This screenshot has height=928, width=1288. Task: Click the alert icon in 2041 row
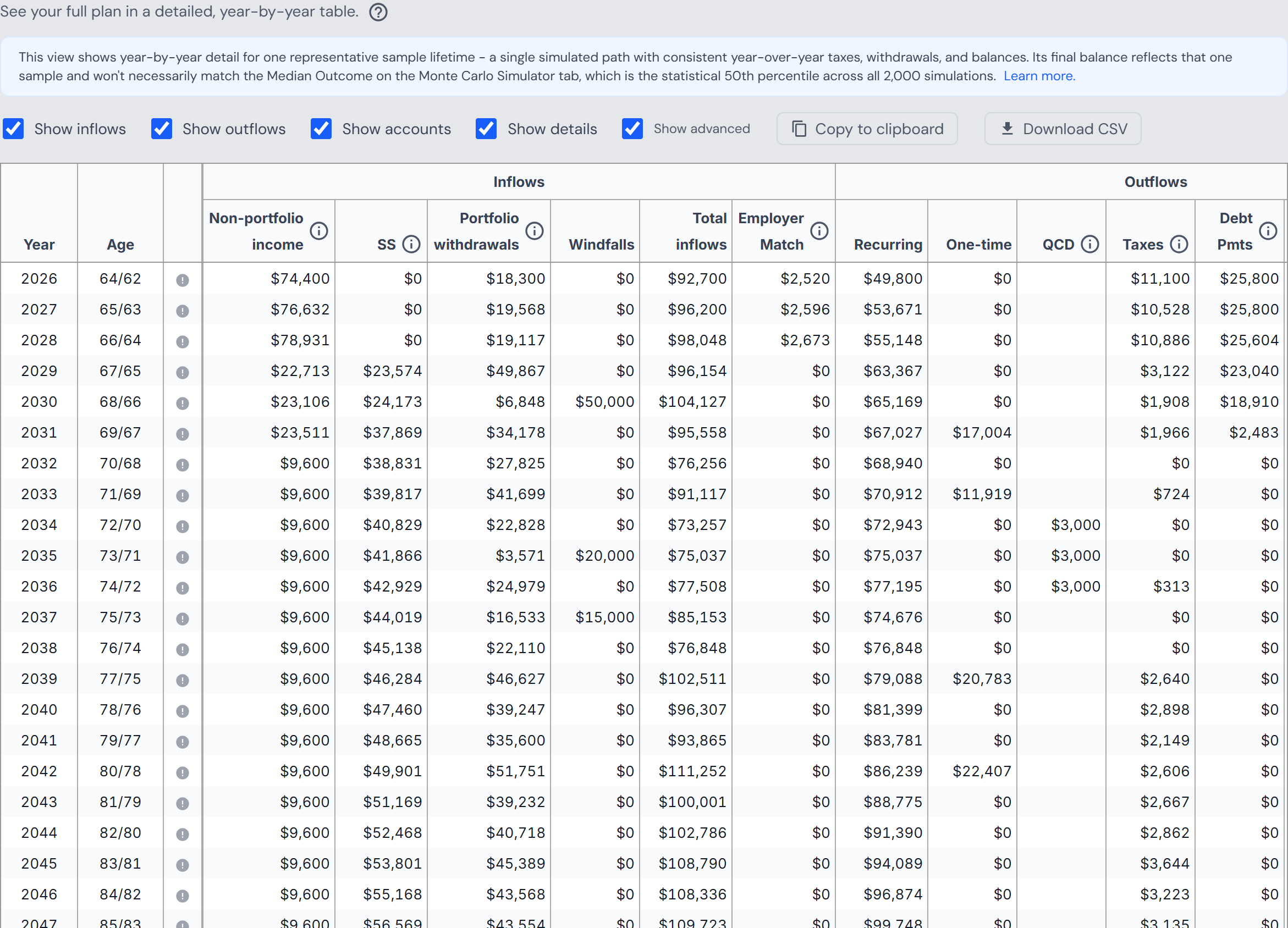tap(182, 742)
